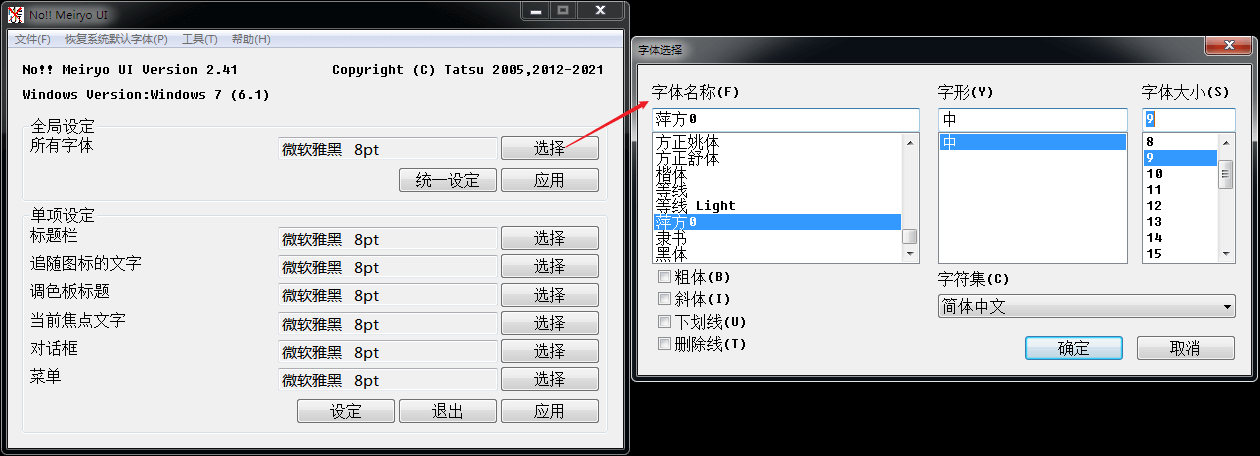Click the 菜单 font display field
1260x456 pixels.
387,380
